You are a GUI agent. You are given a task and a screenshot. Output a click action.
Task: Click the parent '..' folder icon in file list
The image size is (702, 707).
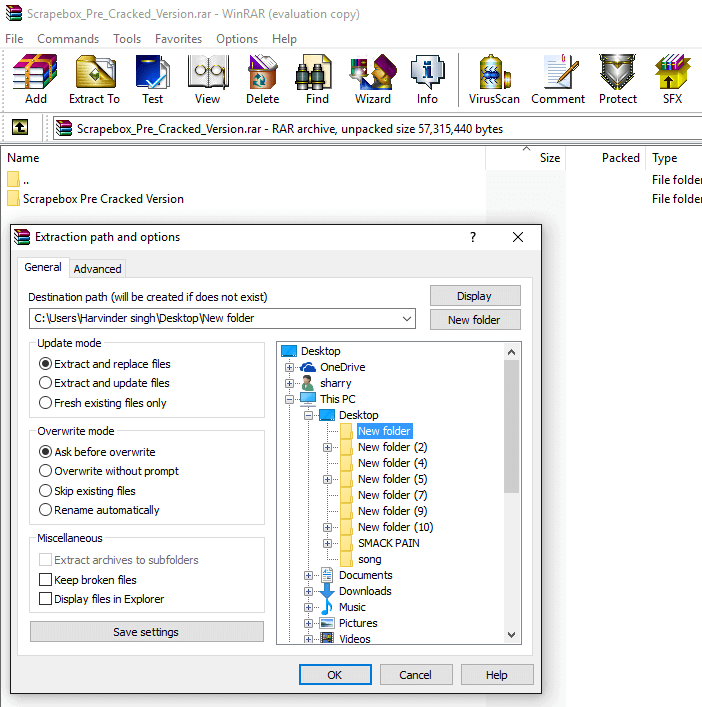tap(14, 179)
